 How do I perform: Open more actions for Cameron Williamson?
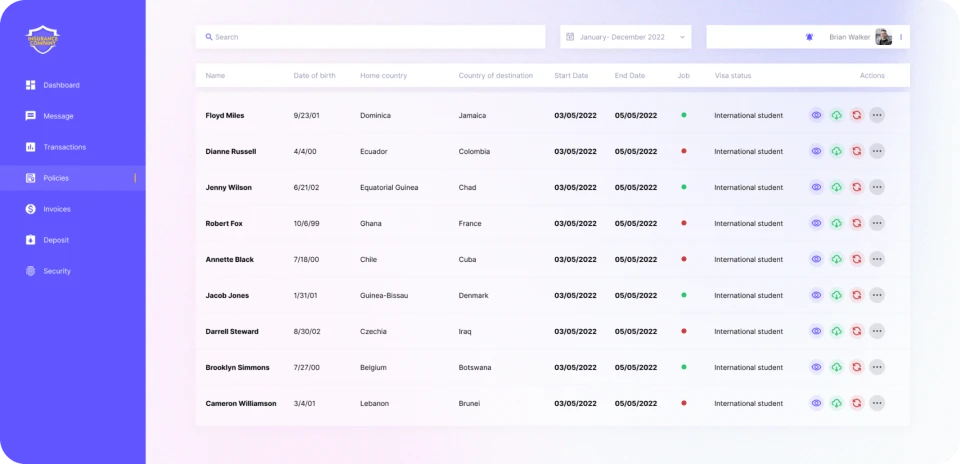877,403
